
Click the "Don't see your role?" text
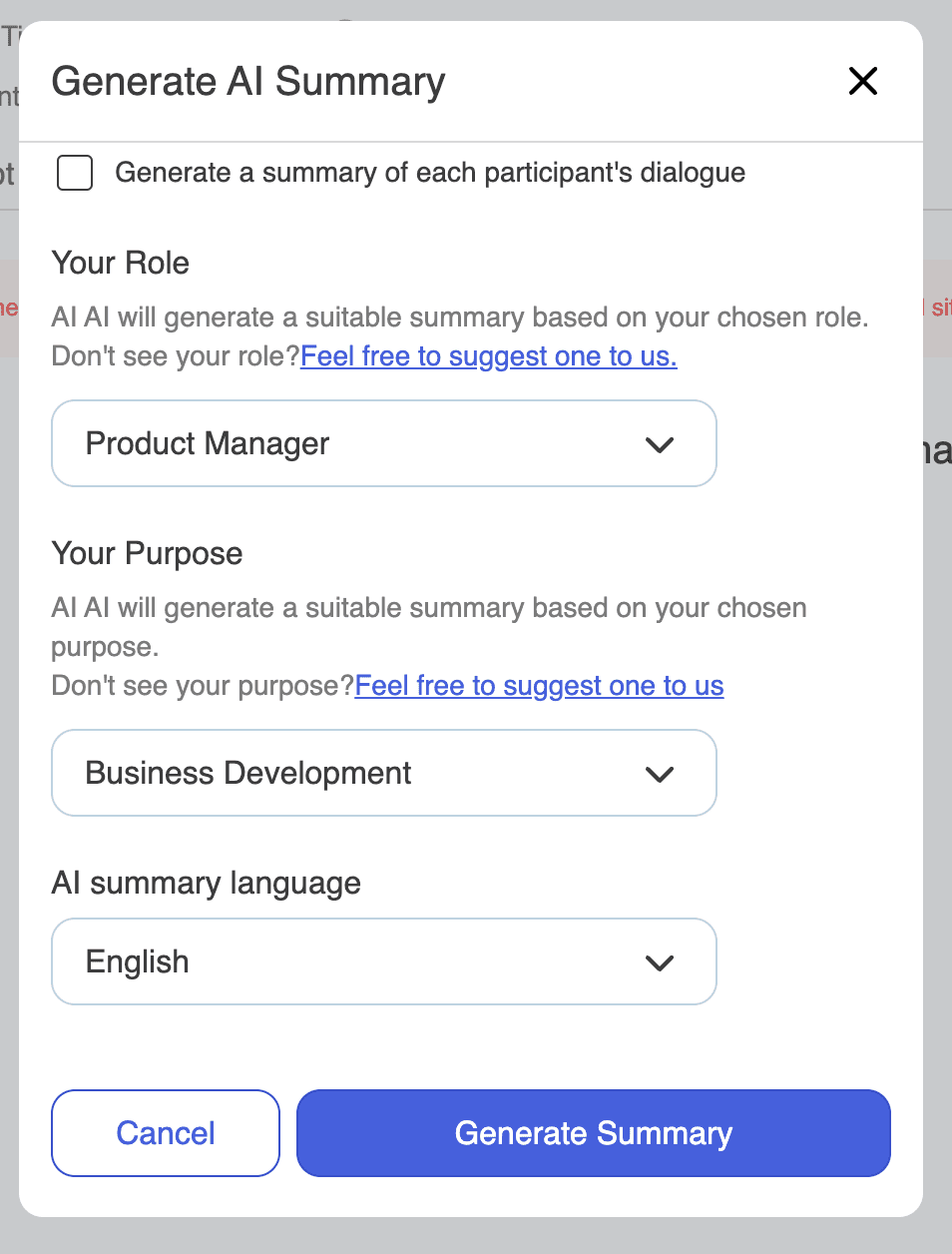[176, 356]
